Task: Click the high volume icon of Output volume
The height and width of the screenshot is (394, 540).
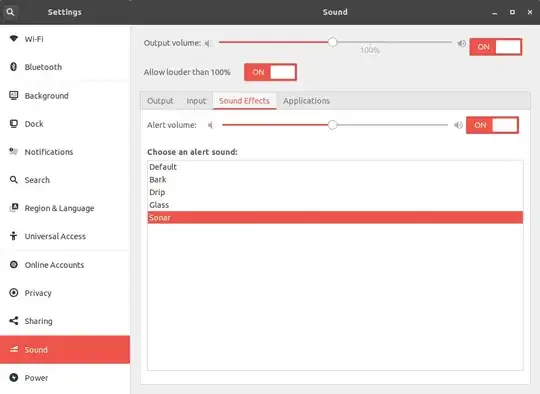Action: 461,43
